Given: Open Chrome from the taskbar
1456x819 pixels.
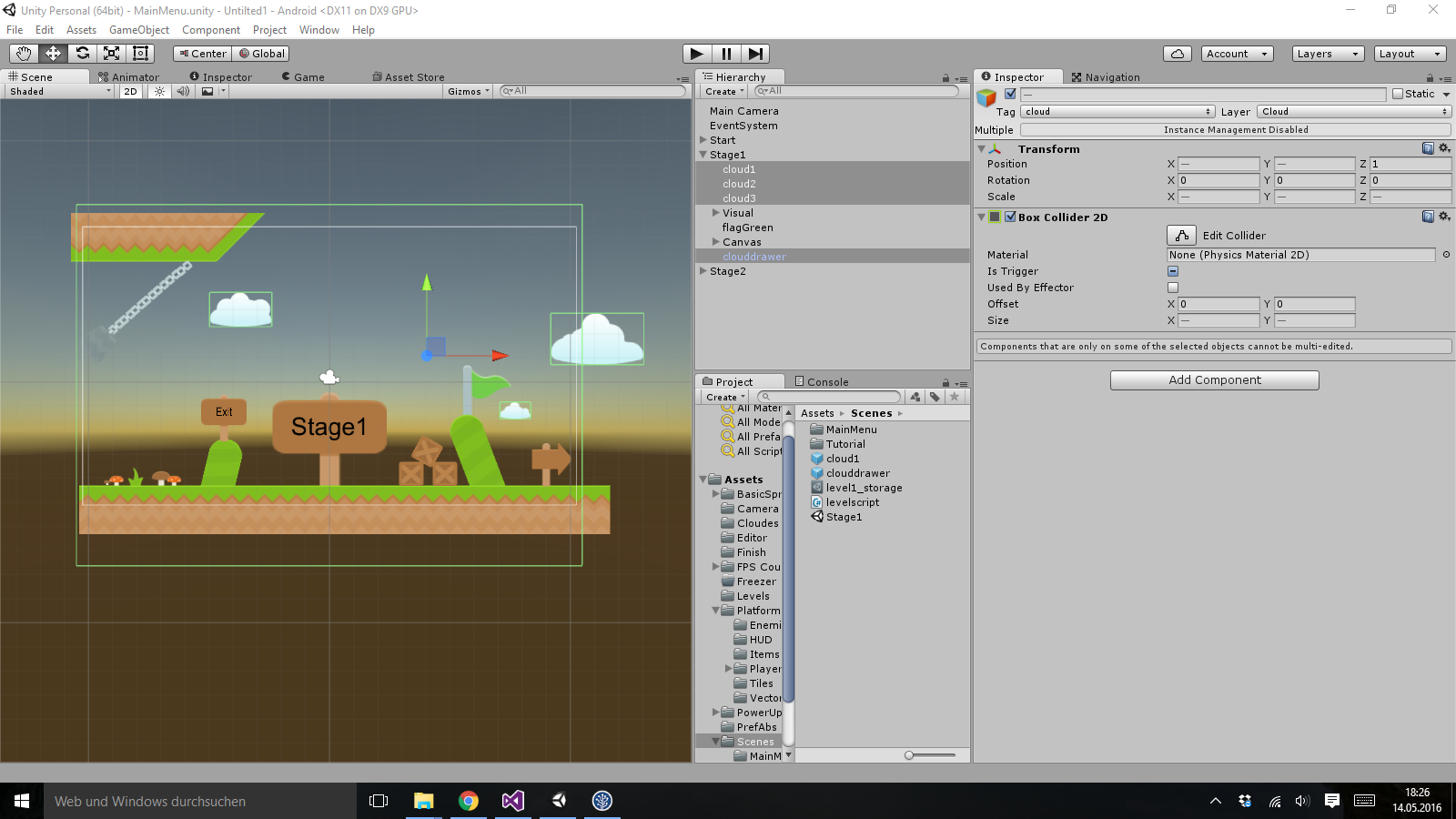Looking at the screenshot, I should [x=469, y=801].
